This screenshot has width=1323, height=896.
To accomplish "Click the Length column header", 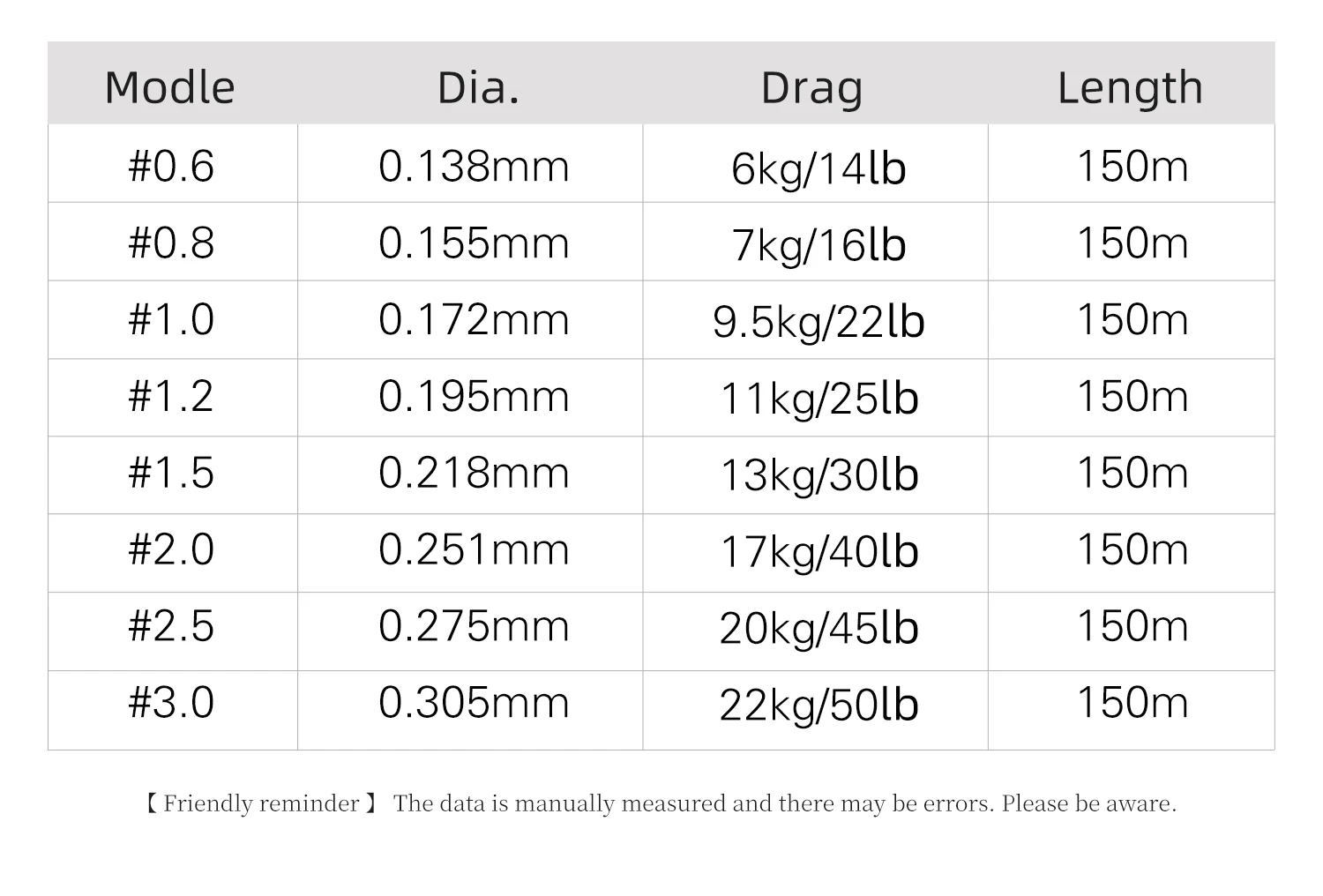I will (1130, 87).
